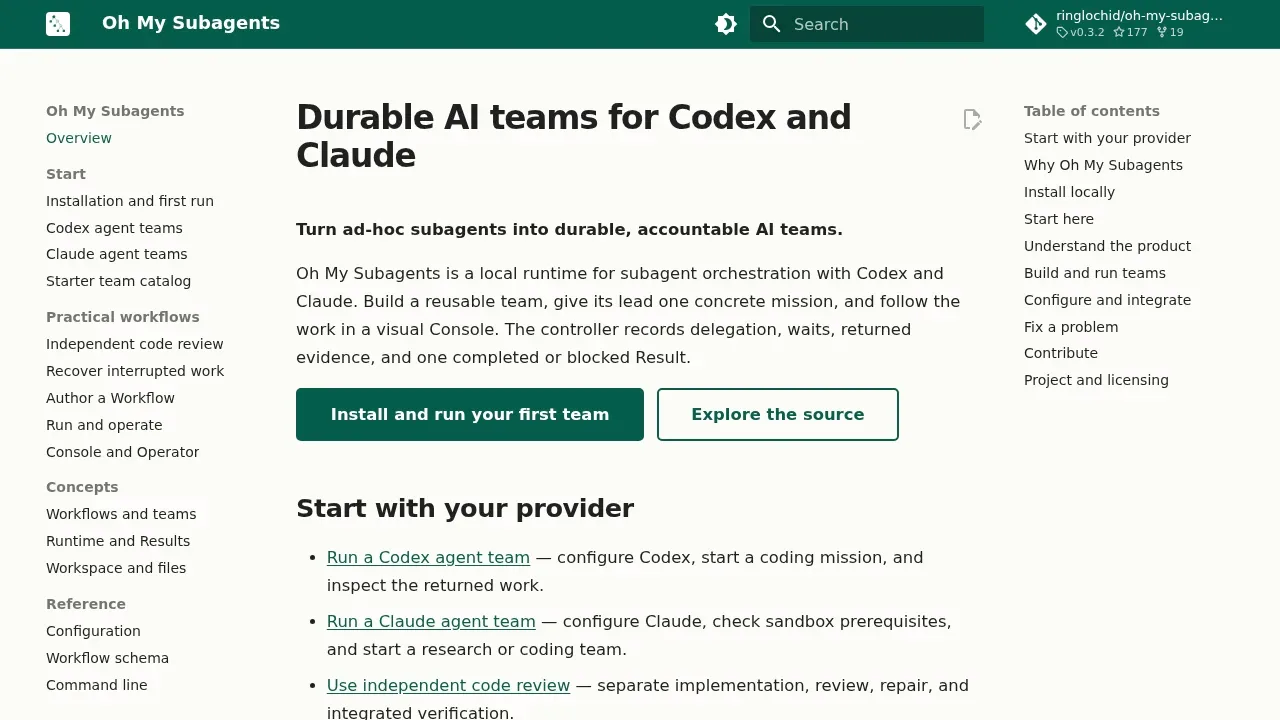Navigate to Run and operate

104,425
